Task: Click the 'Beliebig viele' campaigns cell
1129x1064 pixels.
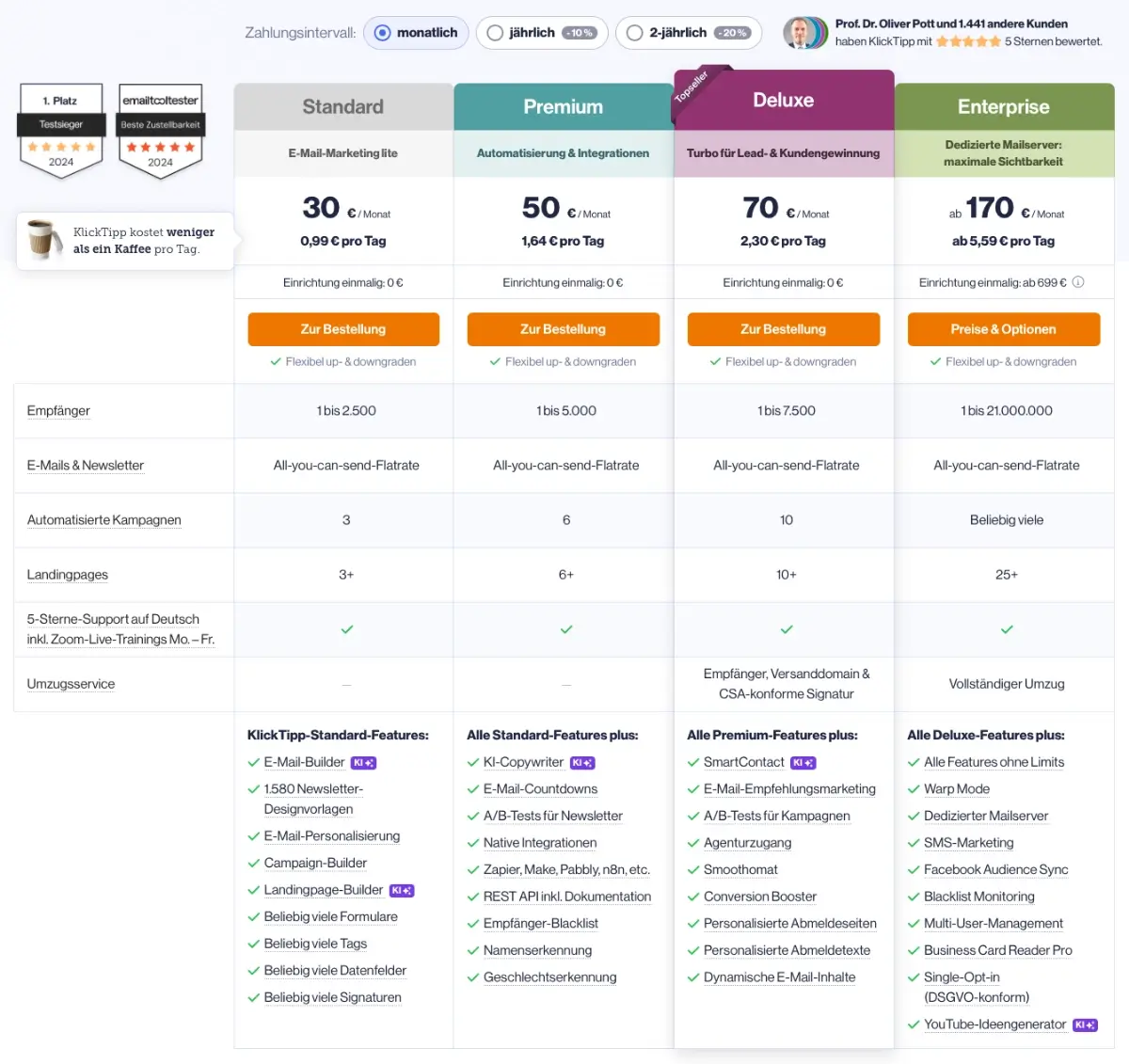Action: point(1007,520)
